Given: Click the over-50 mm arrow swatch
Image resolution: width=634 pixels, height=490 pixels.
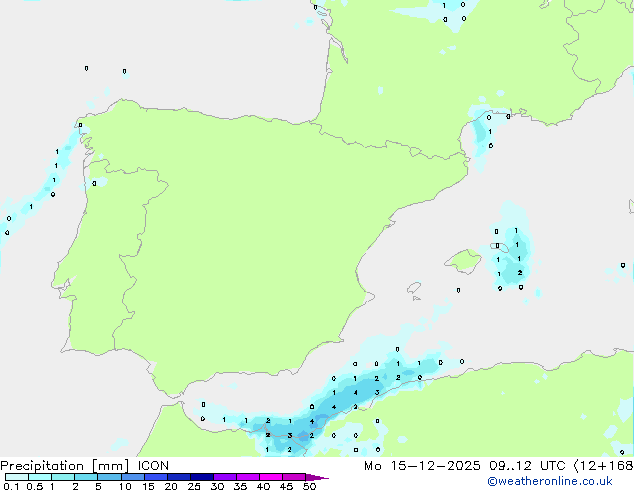Looking at the screenshot, I should [x=317, y=477].
